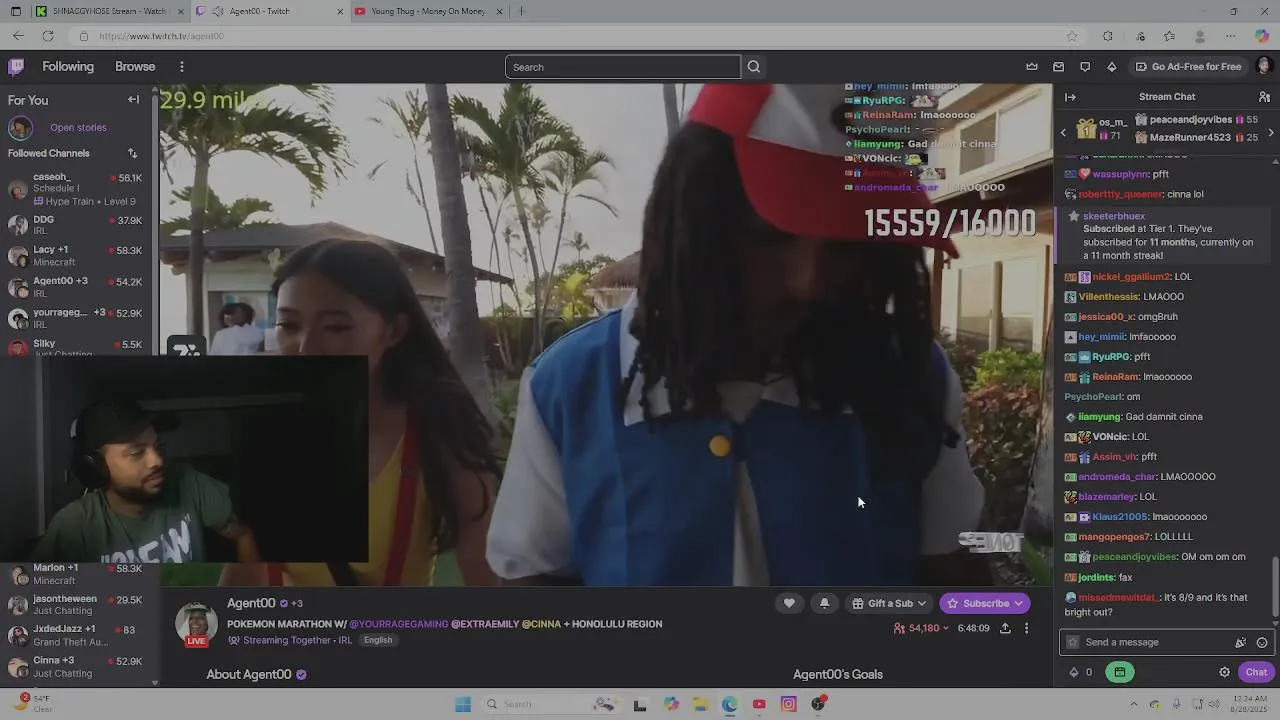The width and height of the screenshot is (1280, 720).
Task: Click the purple Chat send button
Action: click(1256, 672)
